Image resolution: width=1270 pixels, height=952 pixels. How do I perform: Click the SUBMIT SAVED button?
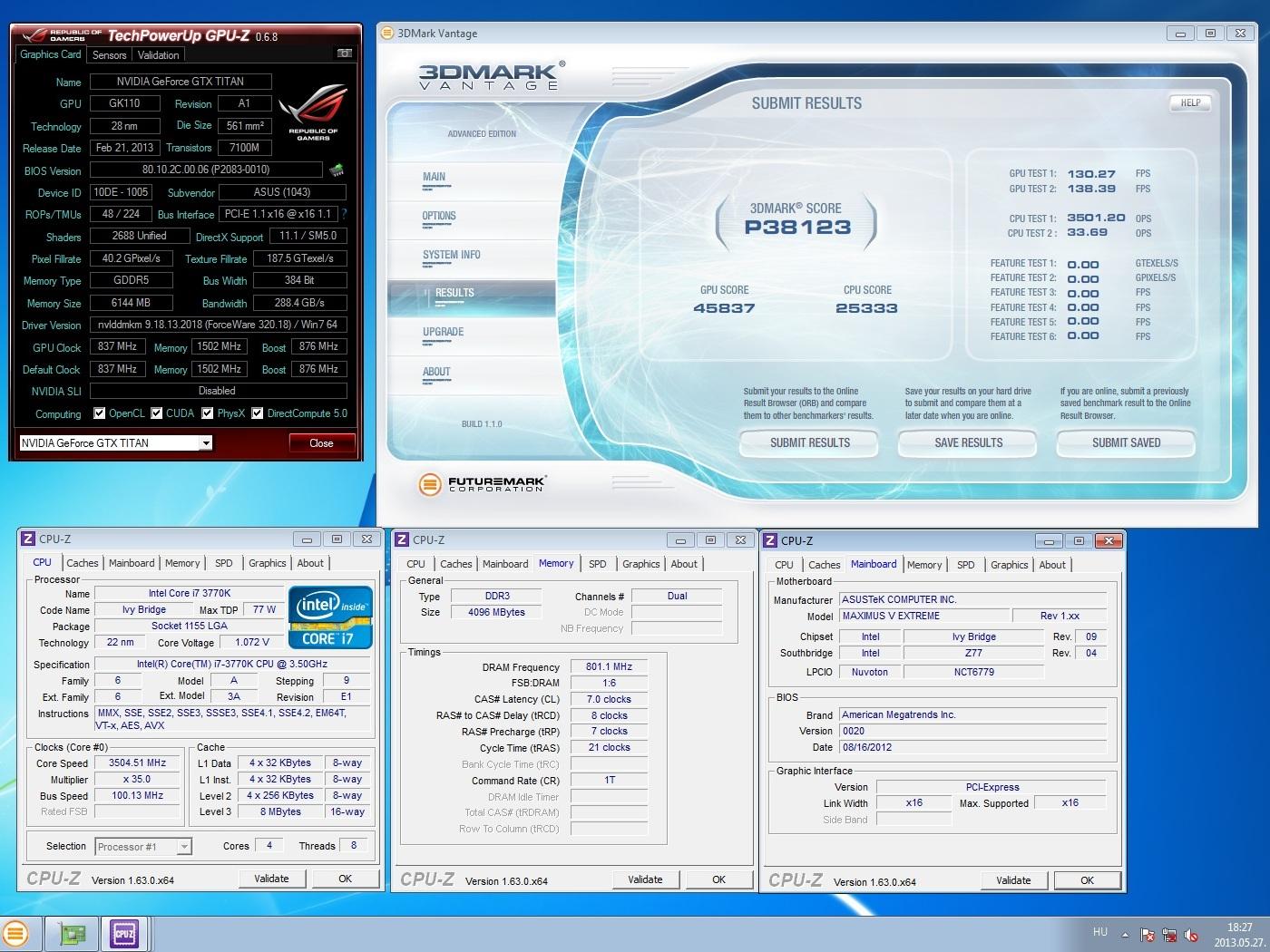click(1126, 443)
